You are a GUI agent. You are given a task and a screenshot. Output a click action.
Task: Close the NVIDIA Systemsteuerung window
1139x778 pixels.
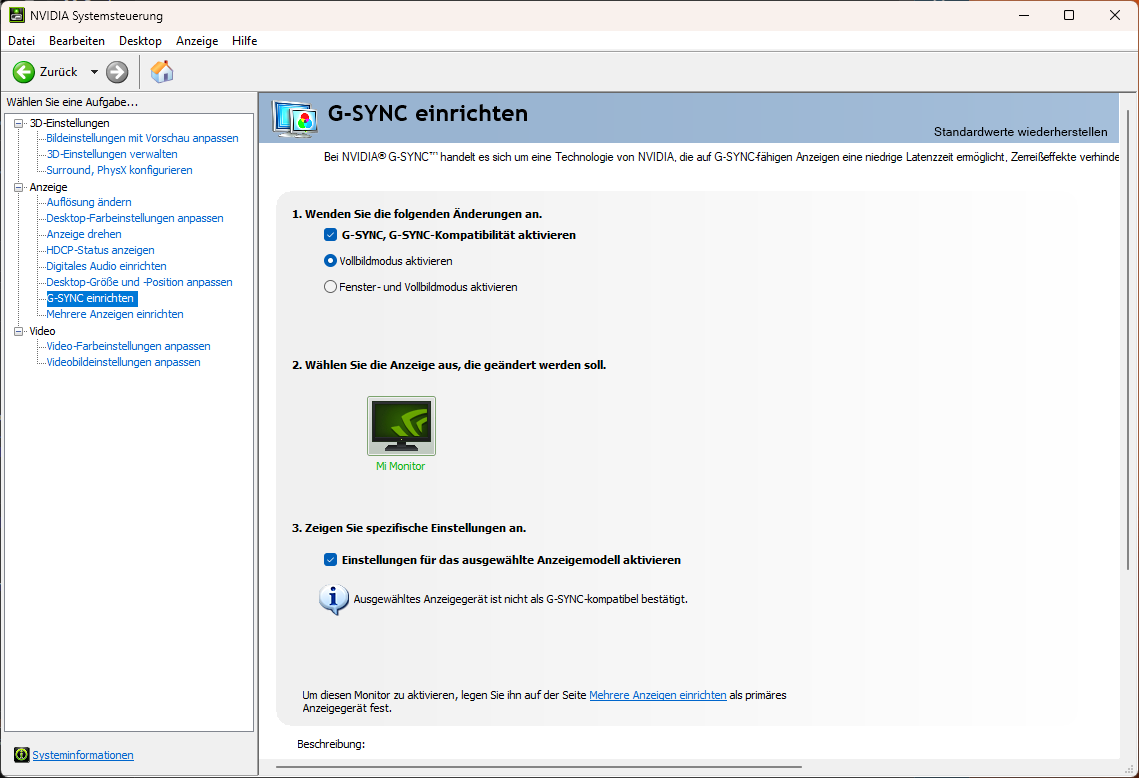coord(1114,15)
